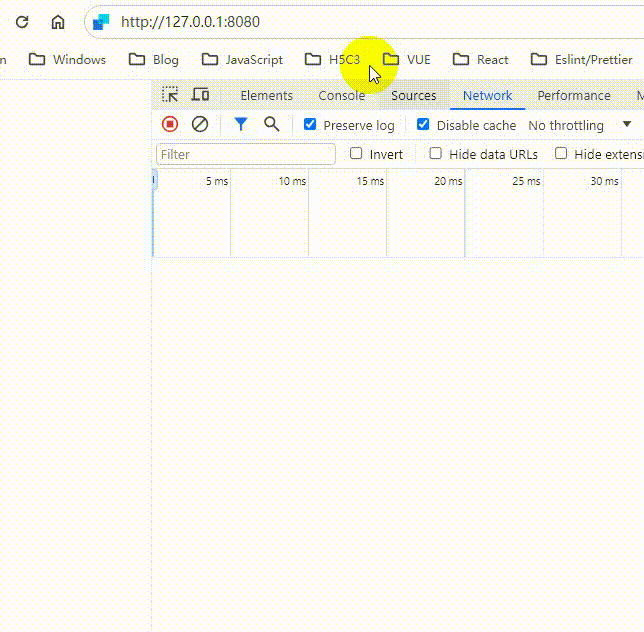
Task: Open the JavaScript bookmarks folder
Action: coord(242,60)
